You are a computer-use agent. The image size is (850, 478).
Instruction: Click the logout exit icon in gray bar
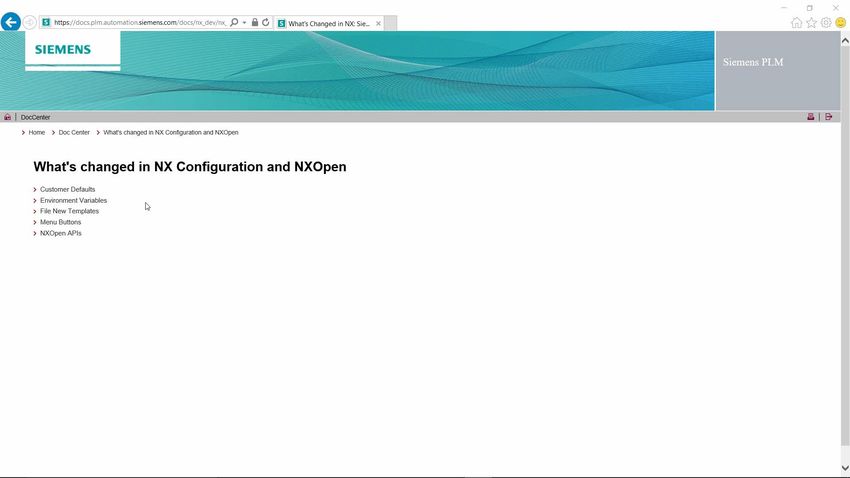[829, 117]
